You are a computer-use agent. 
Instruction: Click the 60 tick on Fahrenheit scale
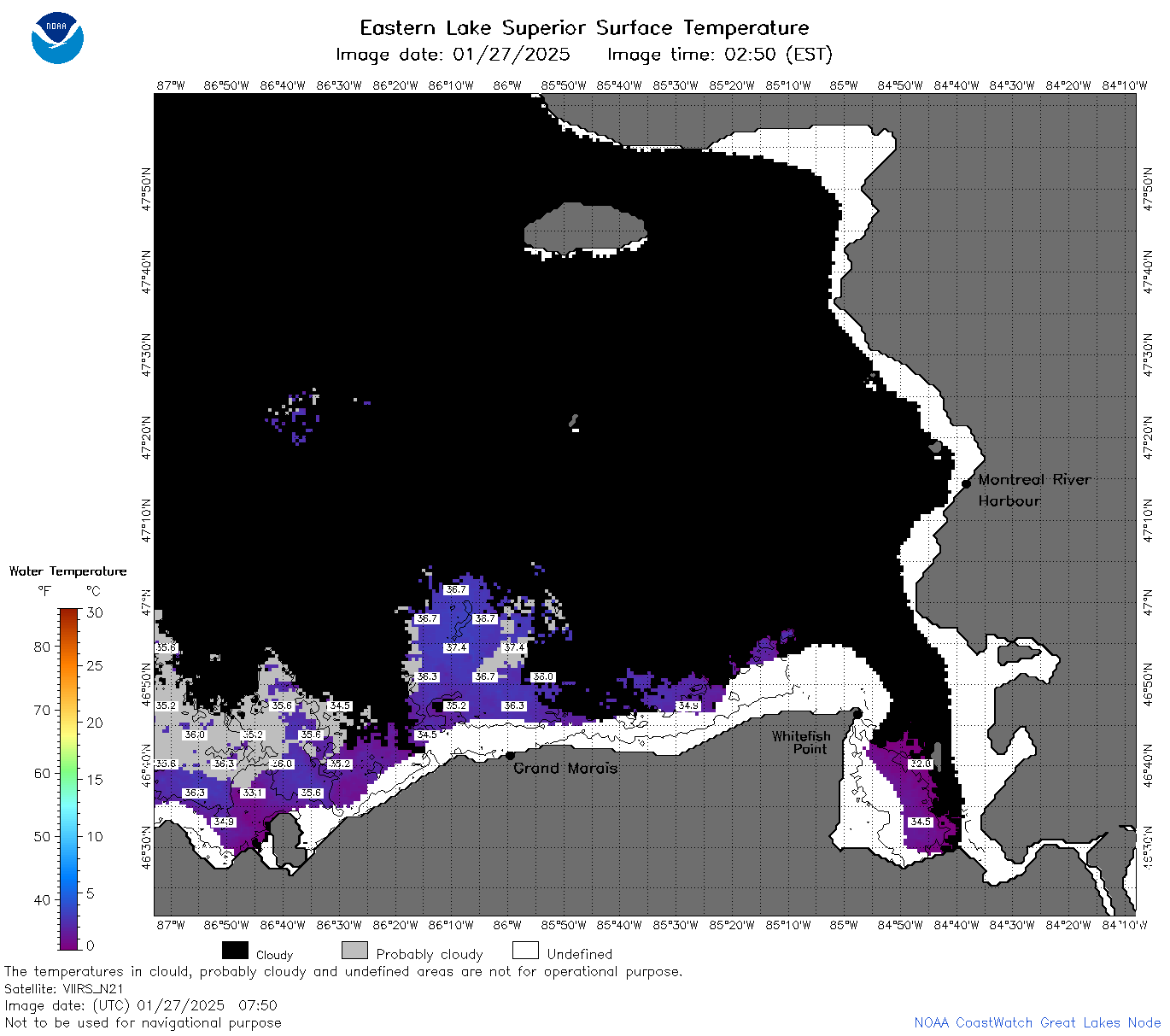(42, 773)
